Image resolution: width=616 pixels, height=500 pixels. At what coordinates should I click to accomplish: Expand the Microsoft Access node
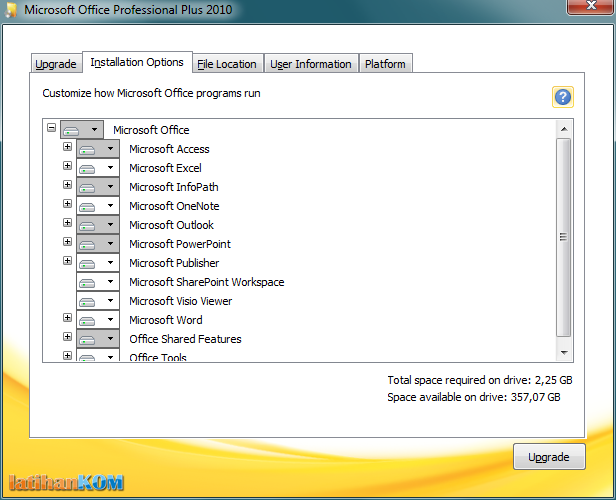[68, 147]
